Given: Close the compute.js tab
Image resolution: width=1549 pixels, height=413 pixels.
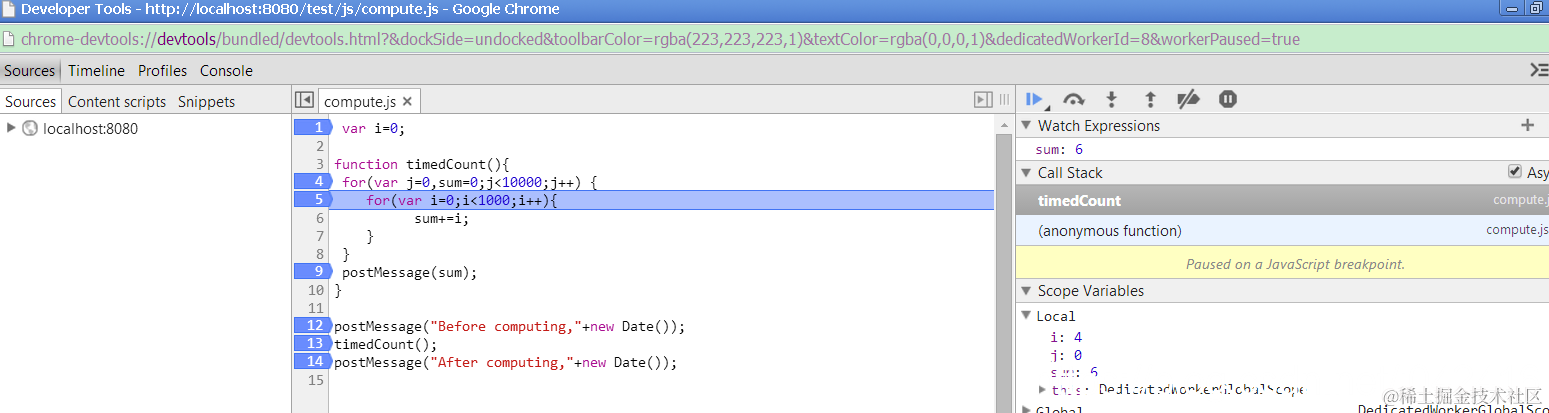Looking at the screenshot, I should (407, 101).
